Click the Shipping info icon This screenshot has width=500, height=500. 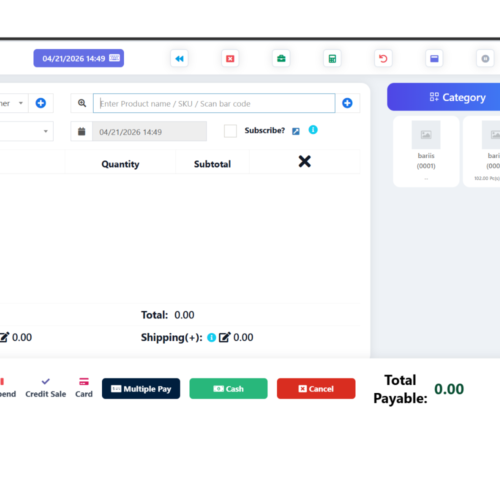(x=211, y=338)
